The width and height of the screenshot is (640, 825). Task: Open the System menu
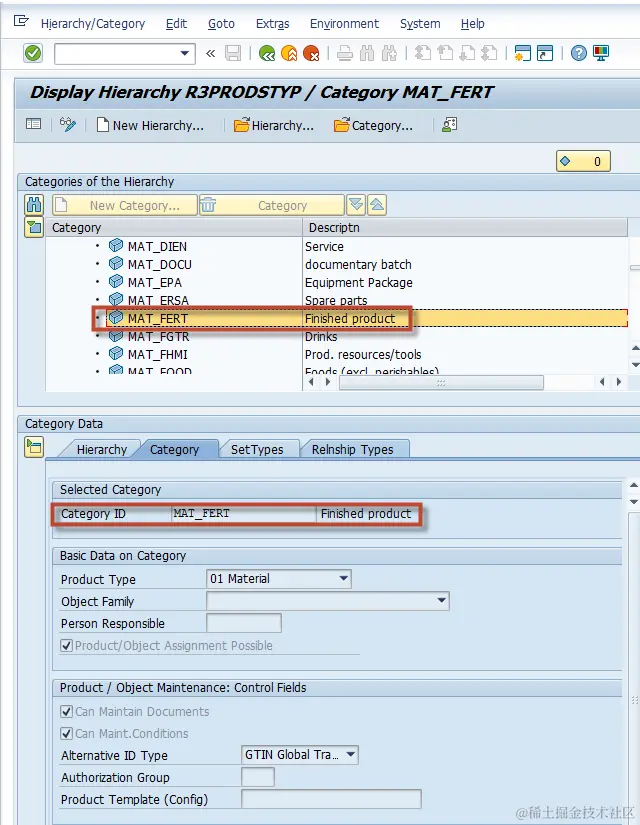(x=420, y=24)
